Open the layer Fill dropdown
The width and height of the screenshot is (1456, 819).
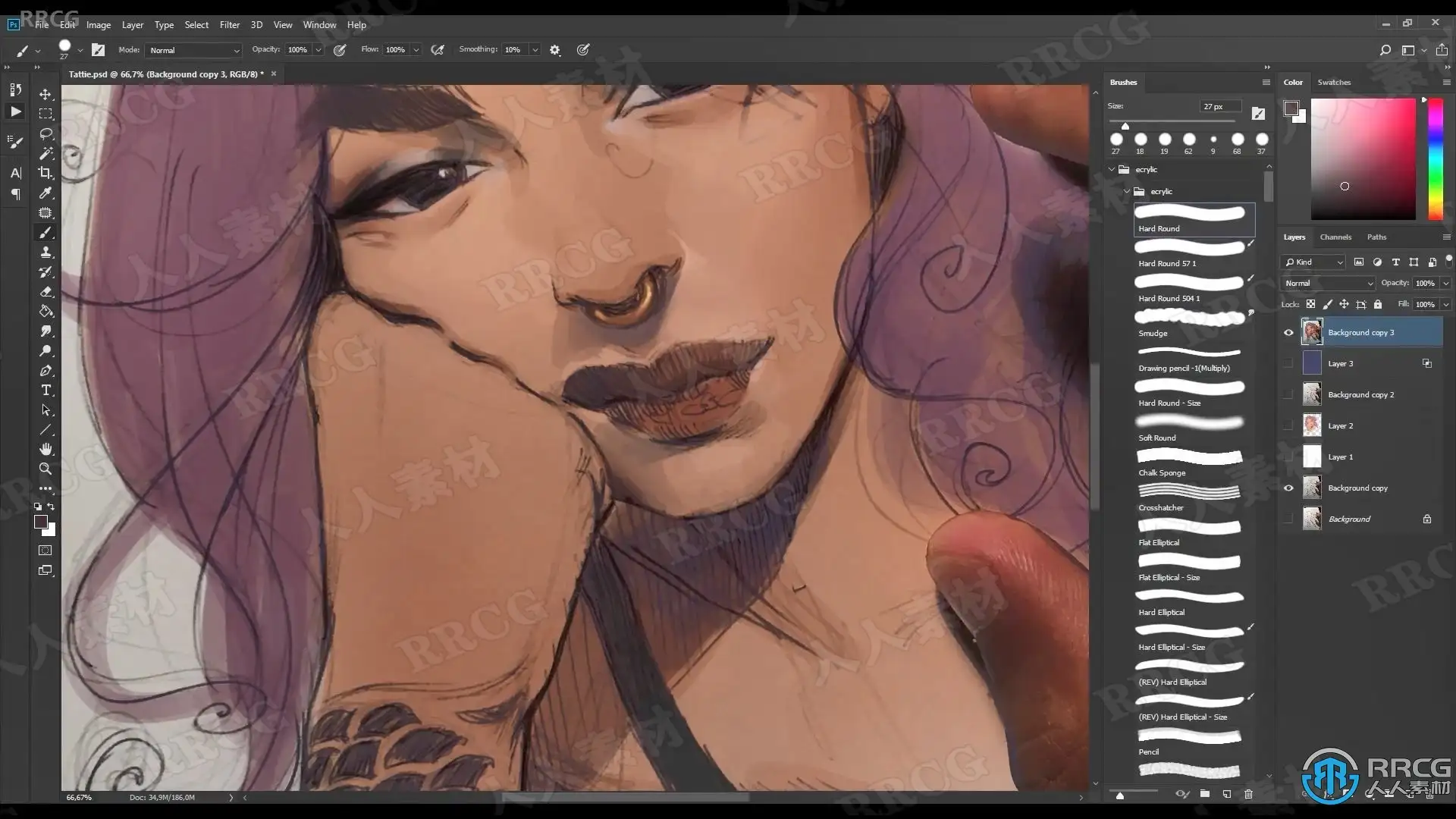[1446, 305]
